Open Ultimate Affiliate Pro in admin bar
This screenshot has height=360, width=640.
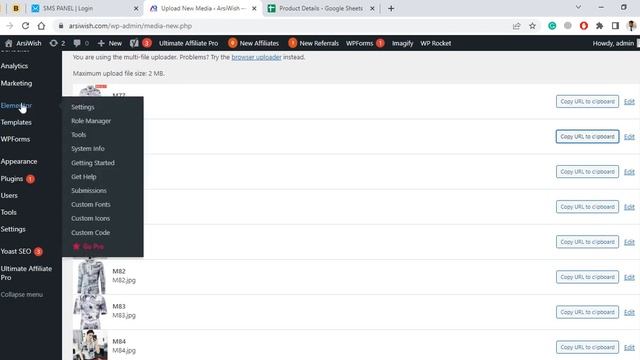tap(189, 43)
